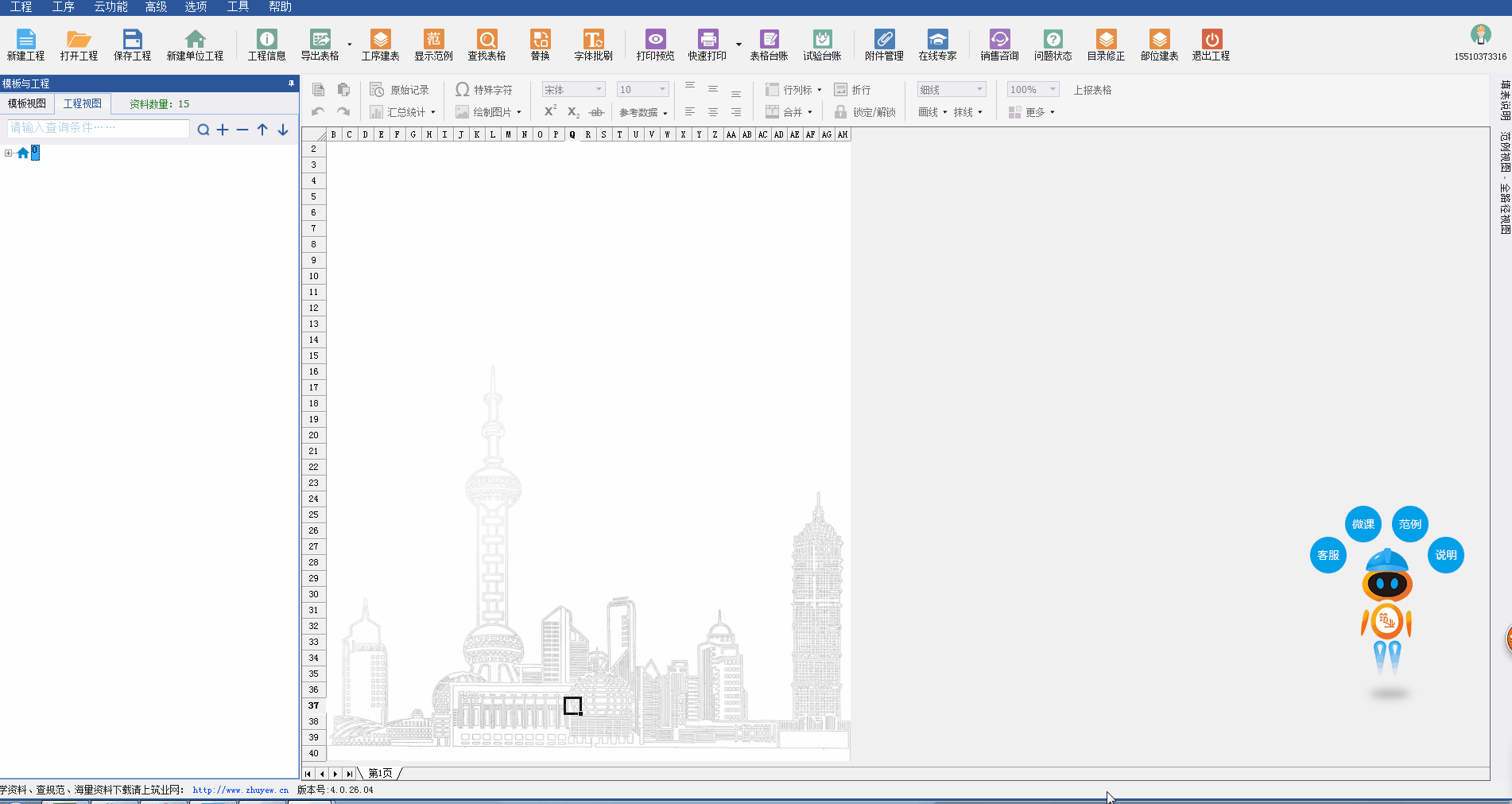The width and height of the screenshot is (1512, 804).
Task: Toggle strikethrough text formatting
Action: (x=596, y=112)
